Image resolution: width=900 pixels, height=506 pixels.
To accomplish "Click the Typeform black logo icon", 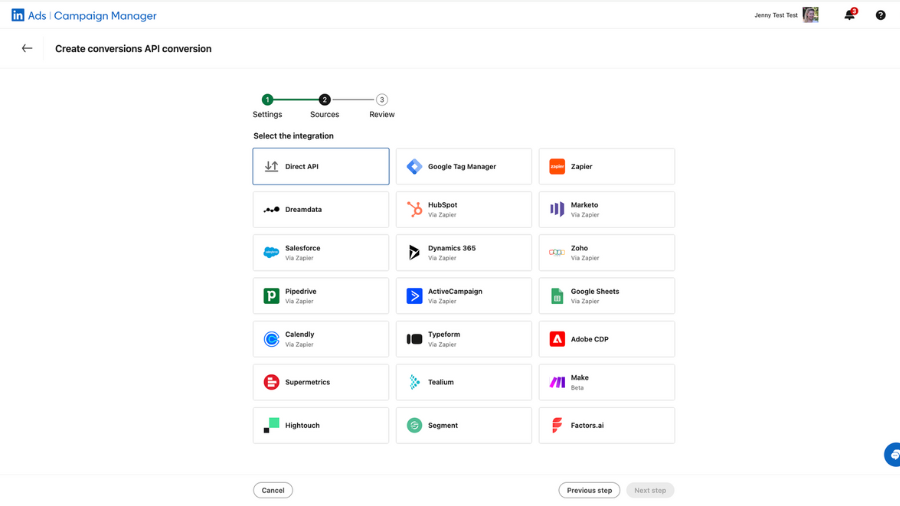I will point(414,339).
